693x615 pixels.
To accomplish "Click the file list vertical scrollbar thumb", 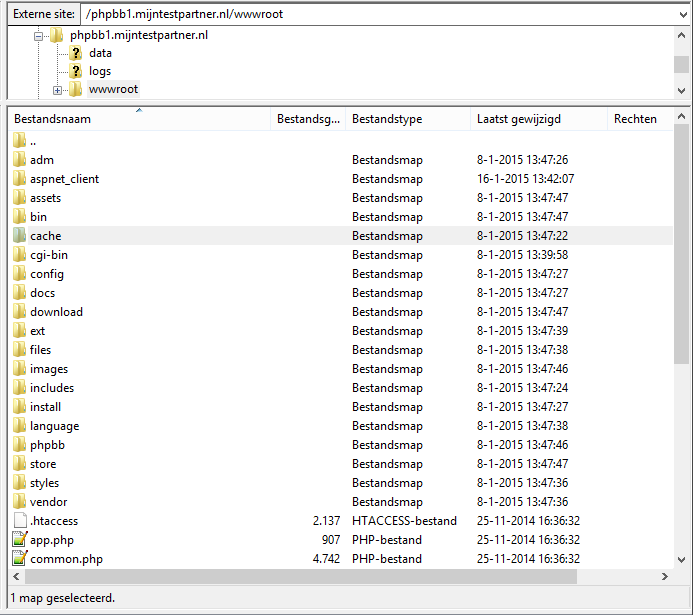I will click(682, 244).
